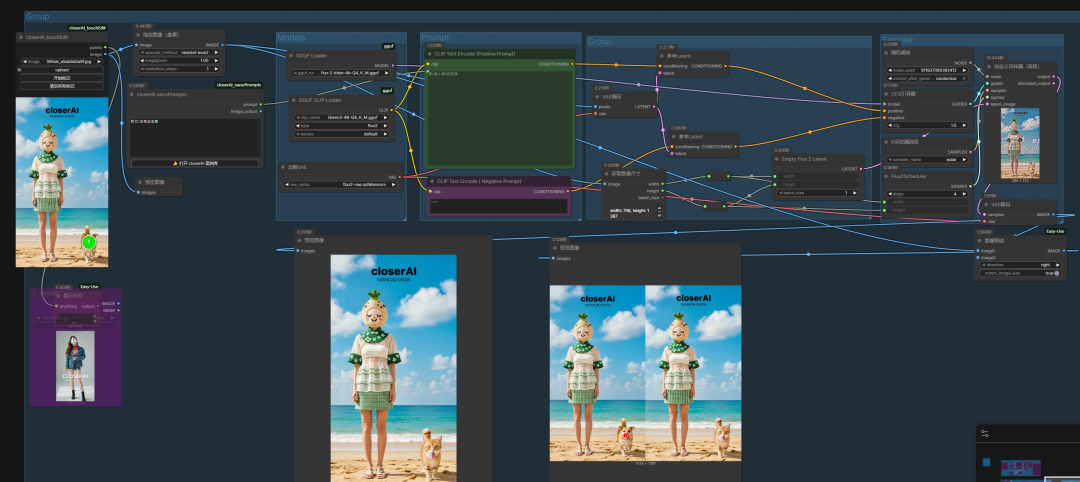The width and height of the screenshot is (1080, 482).
Task: Click the upload button in closerAI_touchEdit
Action: (x=62, y=70)
